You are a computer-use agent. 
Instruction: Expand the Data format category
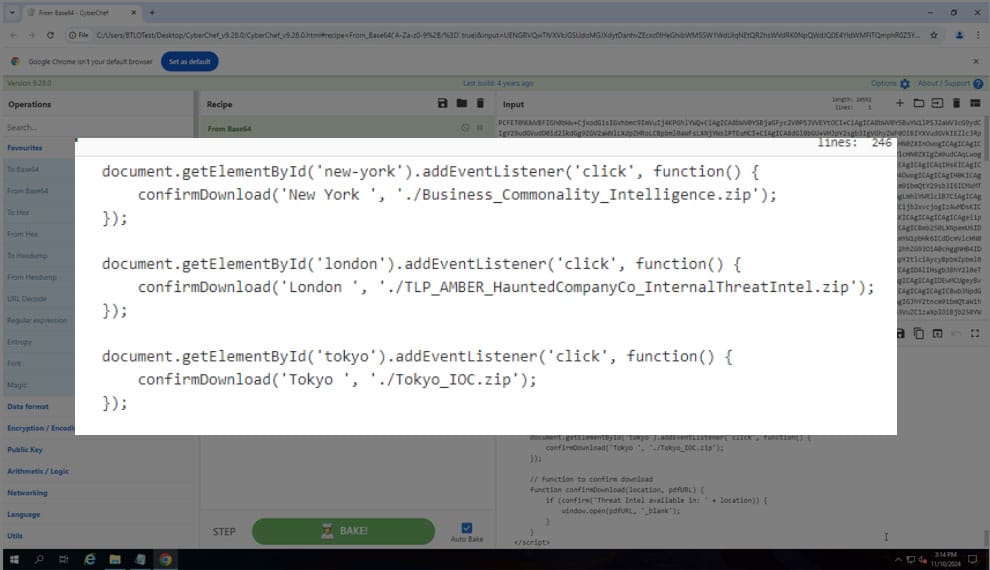pos(28,406)
